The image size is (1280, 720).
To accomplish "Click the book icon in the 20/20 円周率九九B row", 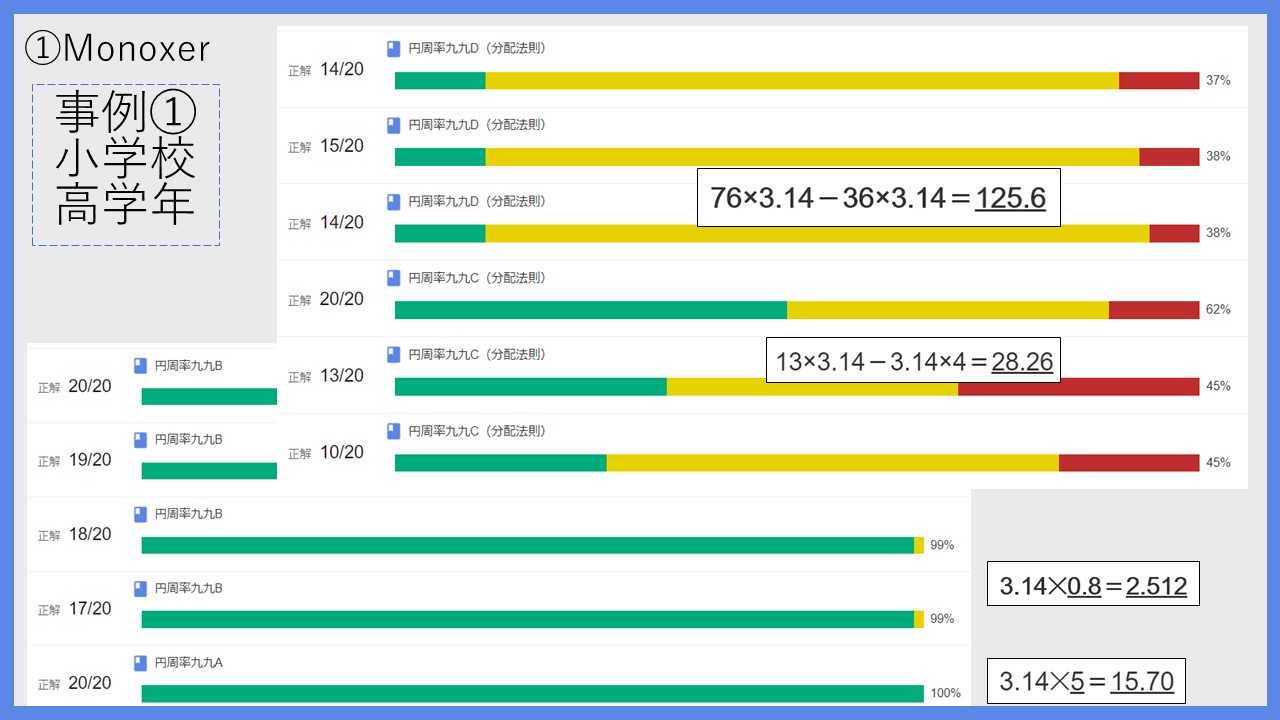I will coord(140,365).
